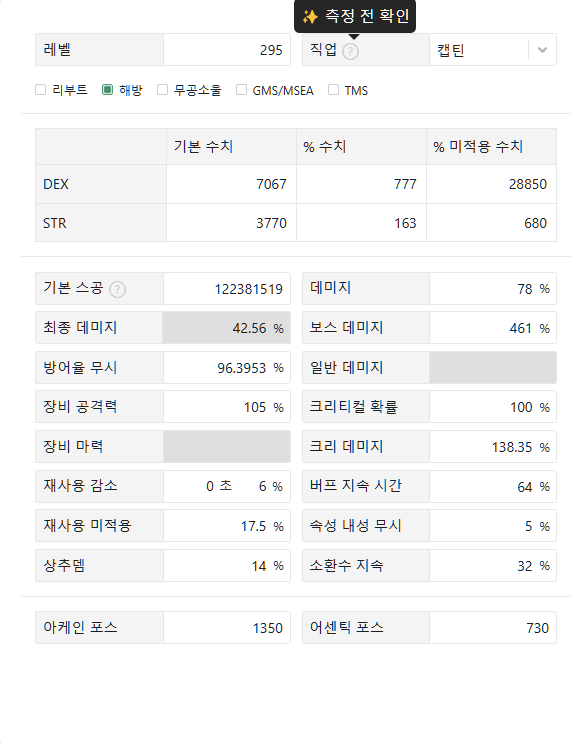588x744 pixels.
Task: Click the 어센틱 포스 input 730
Action: click(x=493, y=628)
